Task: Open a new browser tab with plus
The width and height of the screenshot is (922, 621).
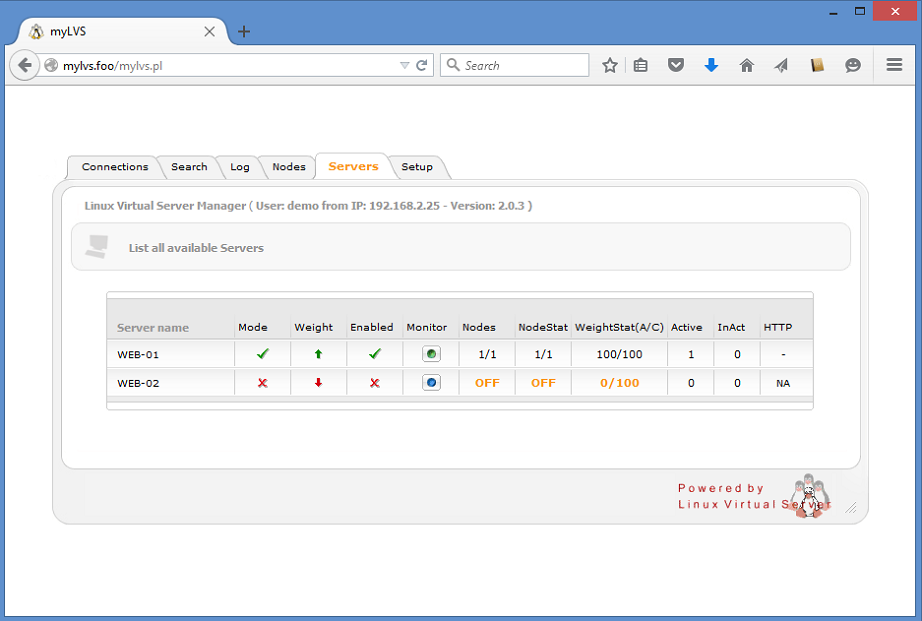Action: [x=244, y=31]
